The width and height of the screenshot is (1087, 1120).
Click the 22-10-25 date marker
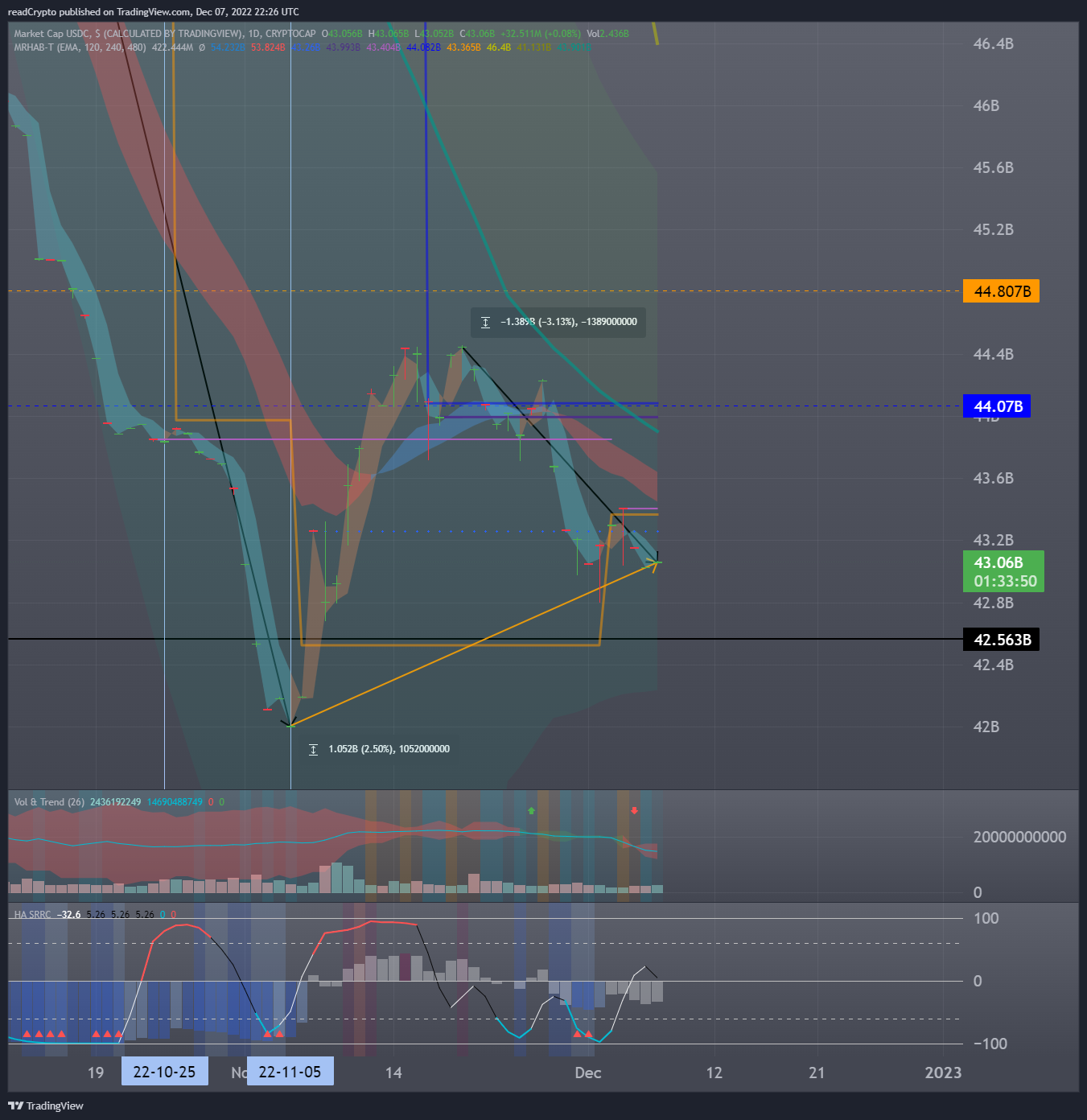pyautogui.click(x=164, y=1072)
